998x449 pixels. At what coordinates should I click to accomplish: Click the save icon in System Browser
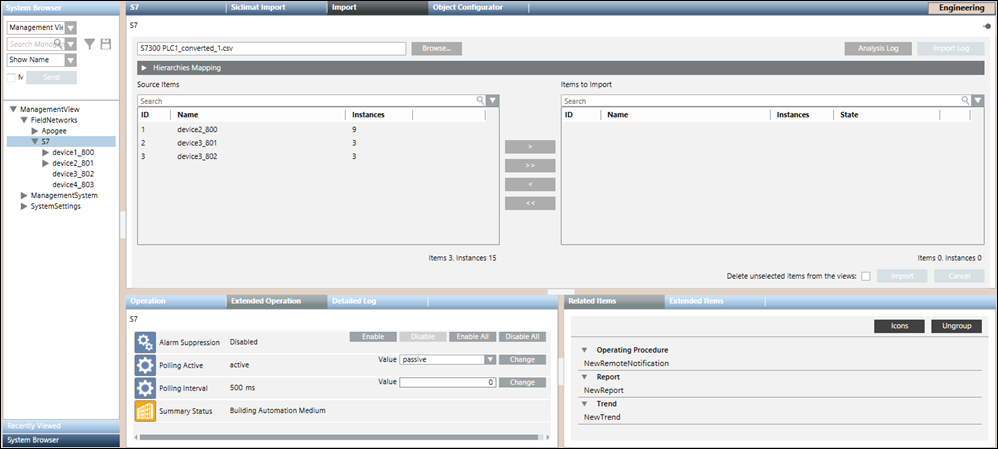[105, 44]
